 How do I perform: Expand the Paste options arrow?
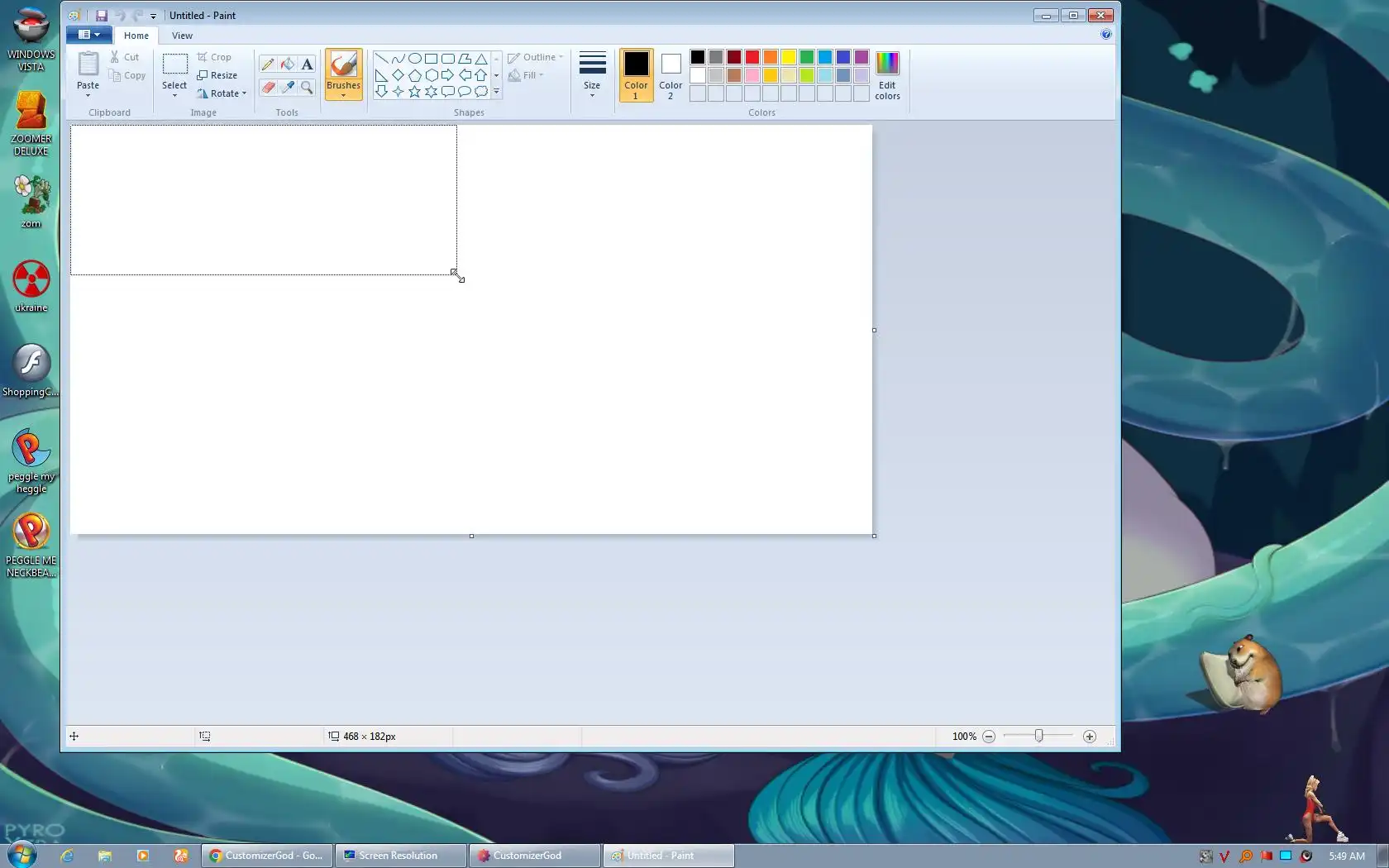pyautogui.click(x=88, y=95)
